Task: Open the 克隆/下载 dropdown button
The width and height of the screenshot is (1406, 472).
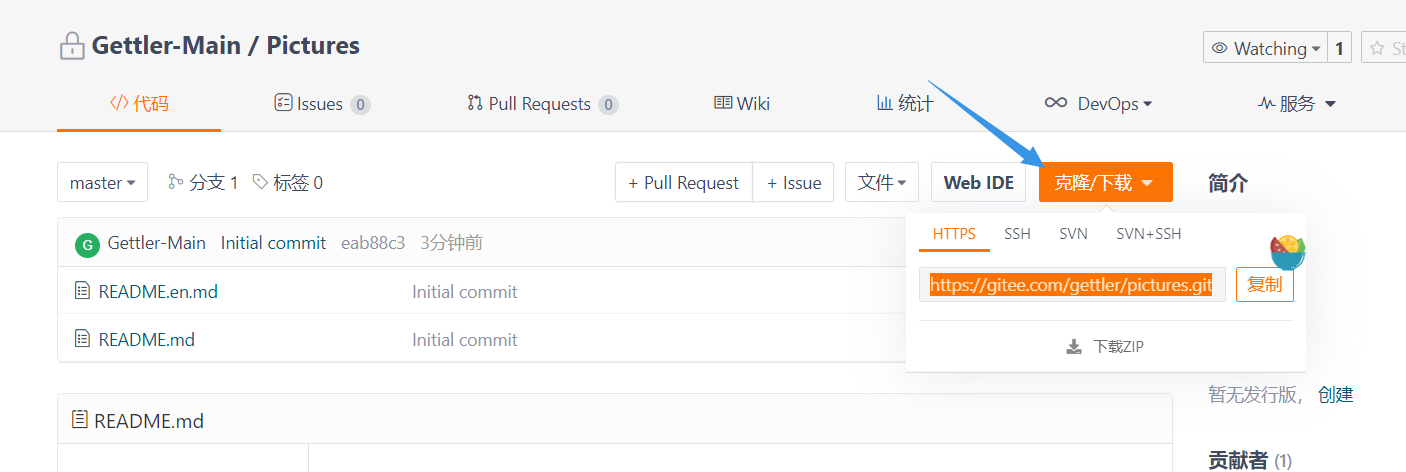Action: [x=1105, y=182]
